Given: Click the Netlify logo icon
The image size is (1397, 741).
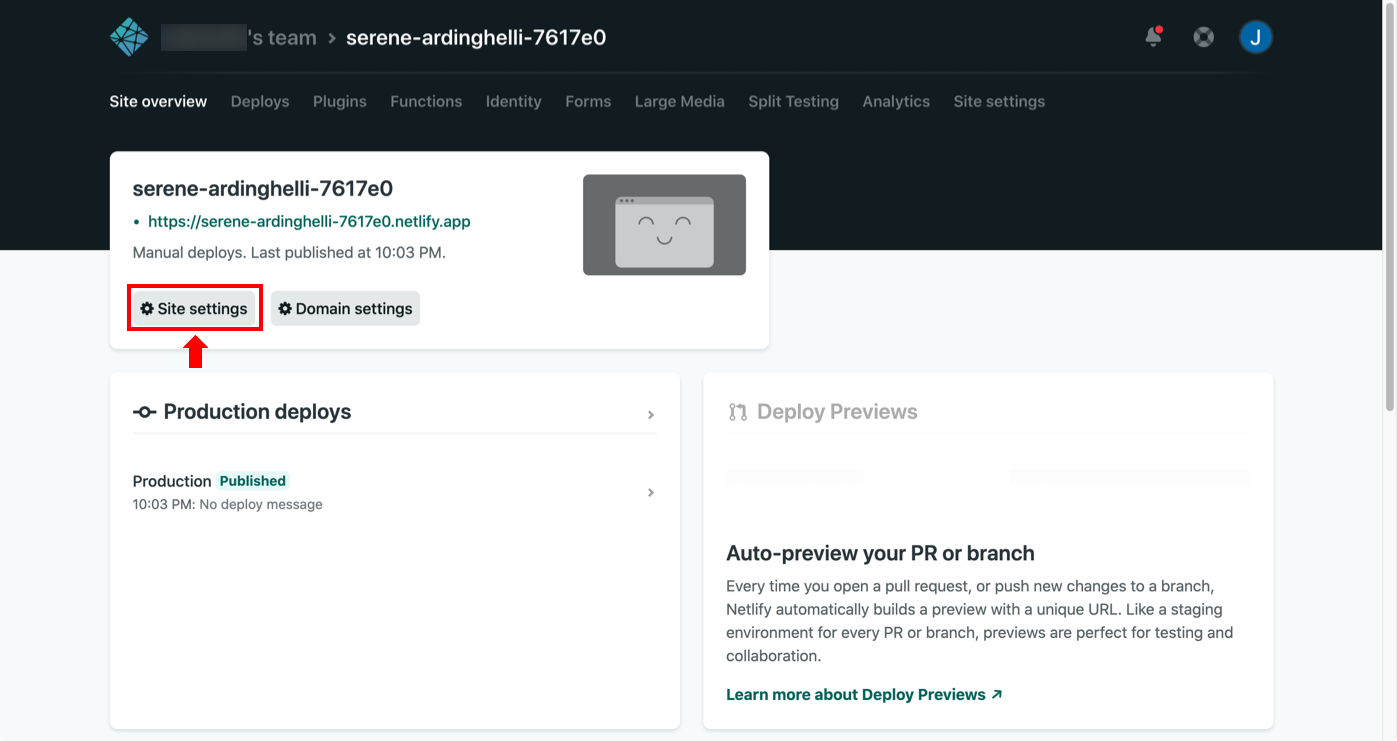Looking at the screenshot, I should [129, 38].
